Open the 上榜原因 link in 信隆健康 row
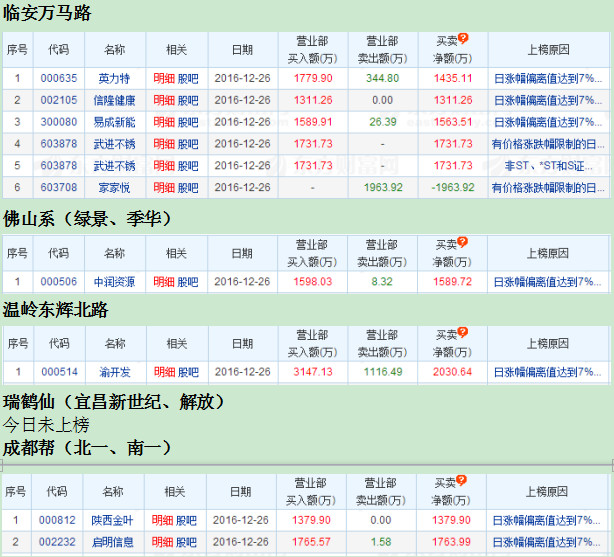This screenshot has height=557, width=614. [548, 101]
